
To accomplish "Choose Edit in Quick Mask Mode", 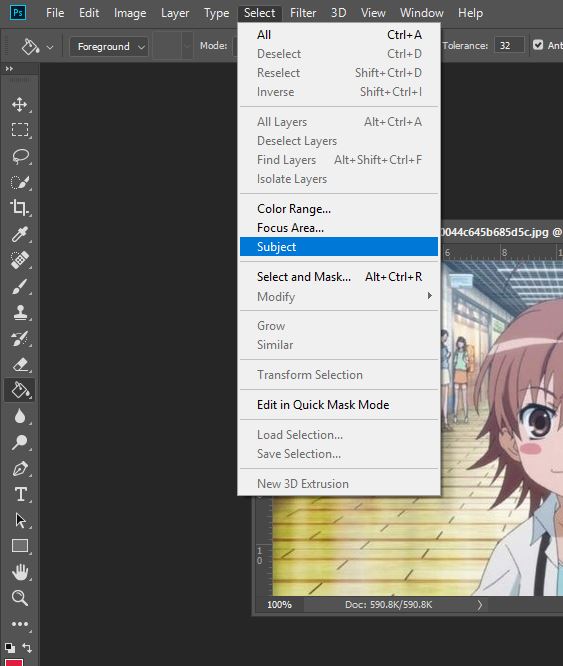I will (339, 405).
